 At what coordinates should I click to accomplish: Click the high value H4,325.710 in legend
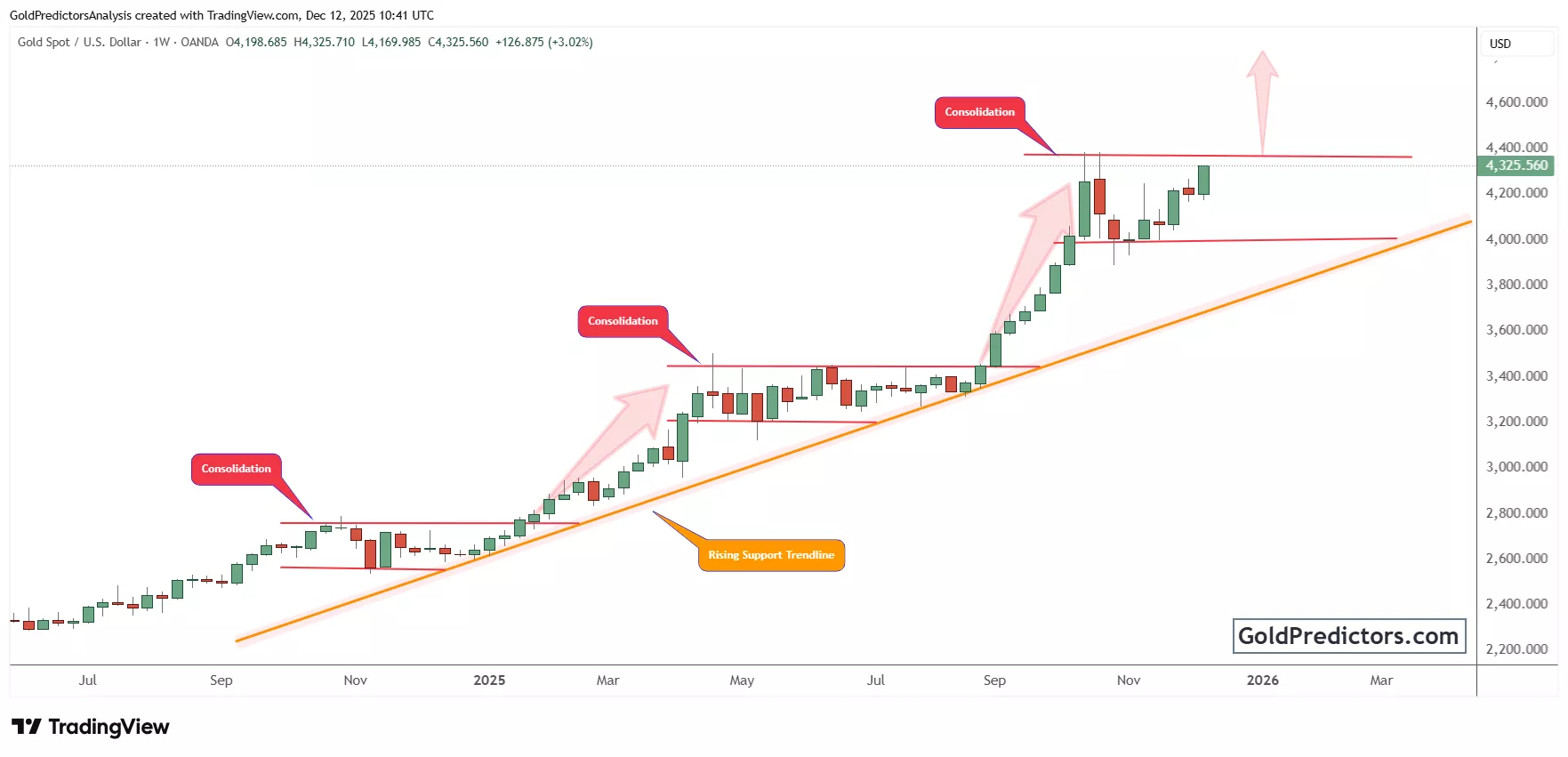324,42
